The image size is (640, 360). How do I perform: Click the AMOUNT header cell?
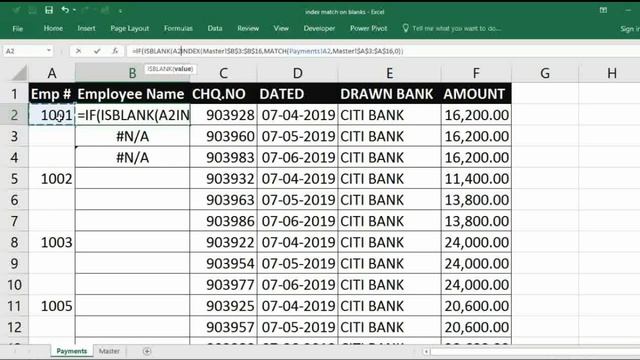(476, 94)
